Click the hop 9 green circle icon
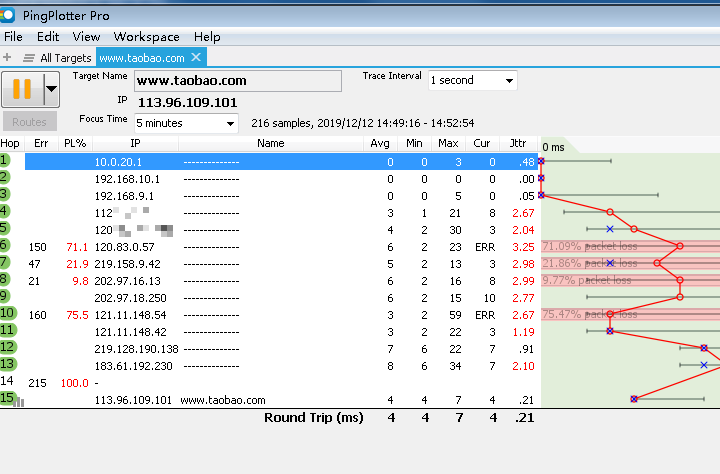720x474 pixels. [x=5, y=296]
